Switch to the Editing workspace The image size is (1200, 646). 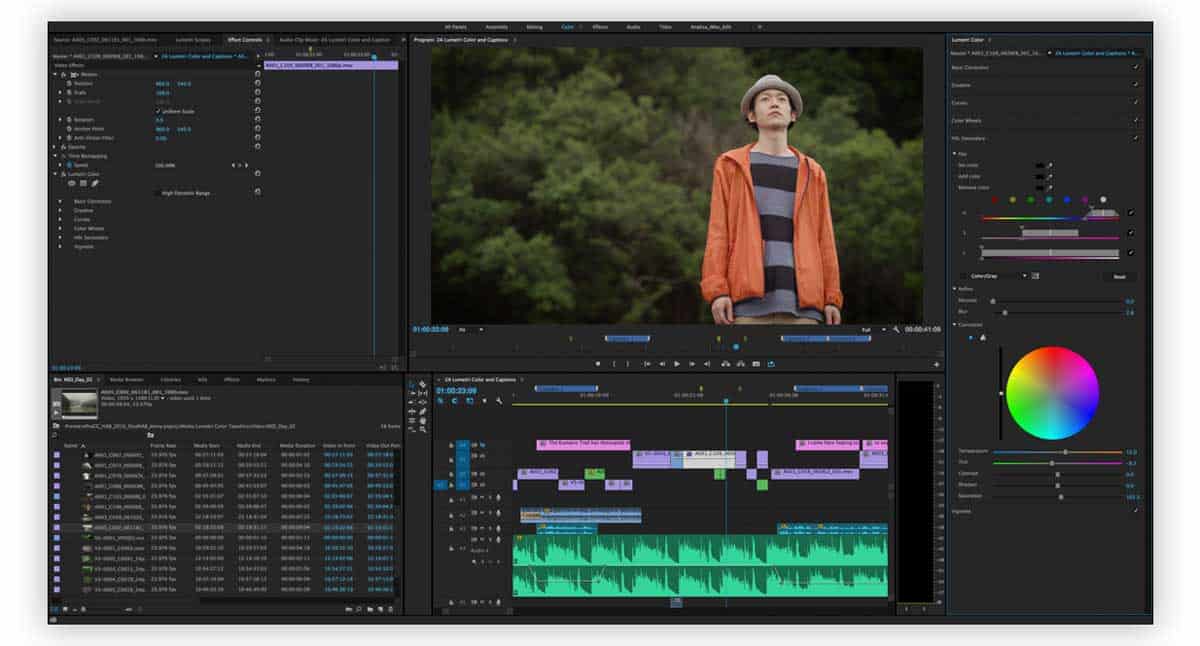tap(534, 27)
